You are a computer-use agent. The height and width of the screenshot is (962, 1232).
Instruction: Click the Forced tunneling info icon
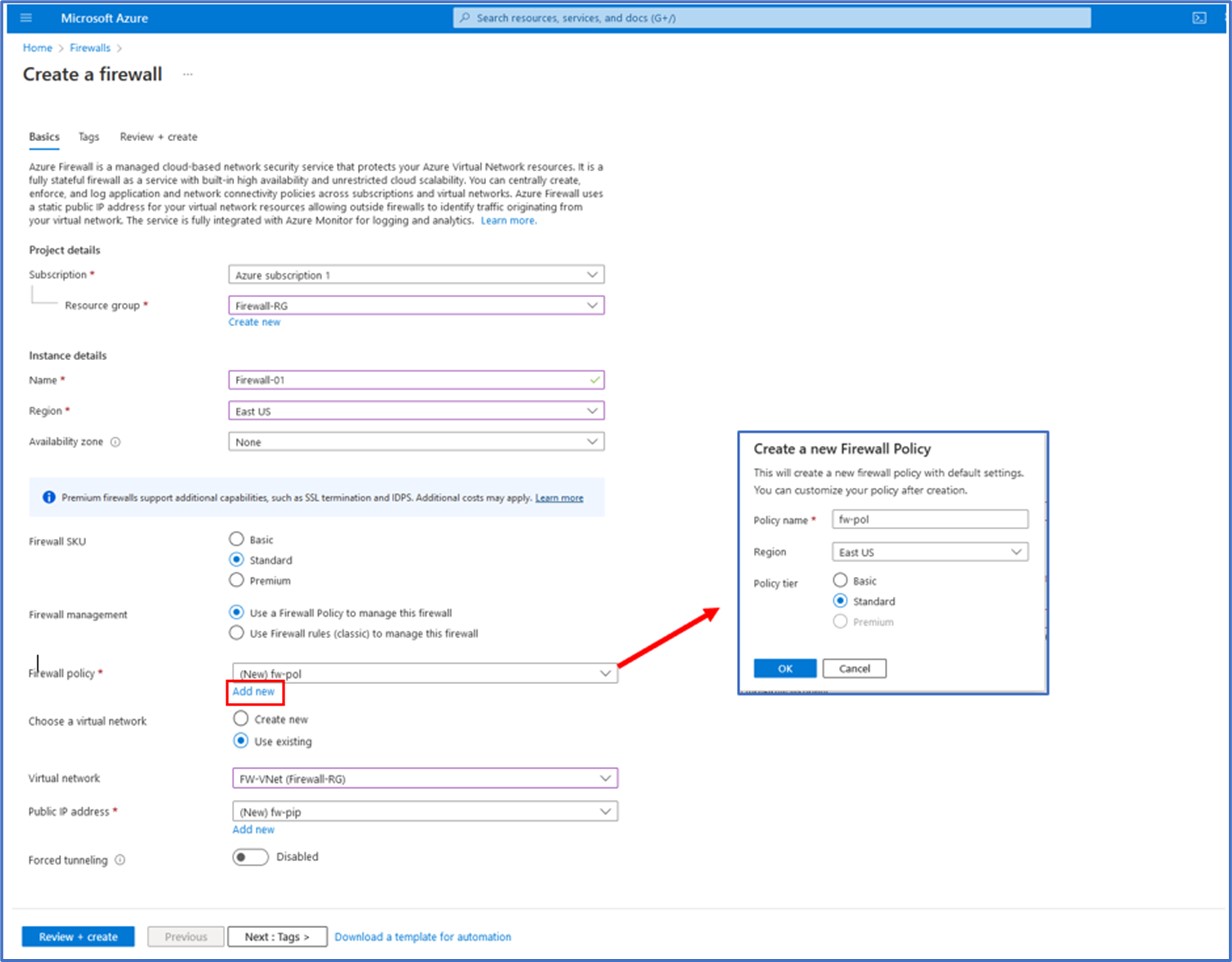tap(121, 860)
